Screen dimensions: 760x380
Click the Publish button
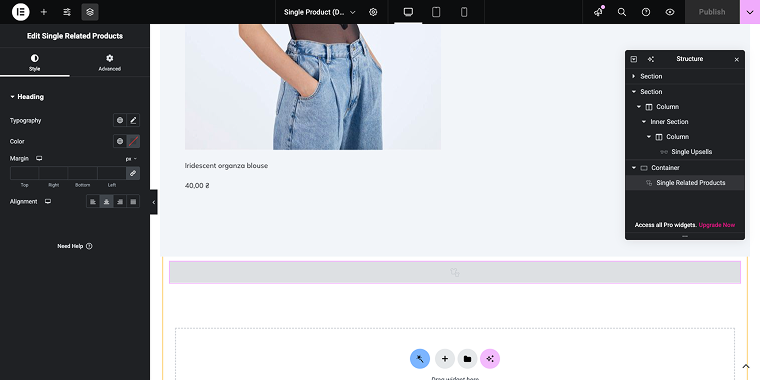point(712,12)
